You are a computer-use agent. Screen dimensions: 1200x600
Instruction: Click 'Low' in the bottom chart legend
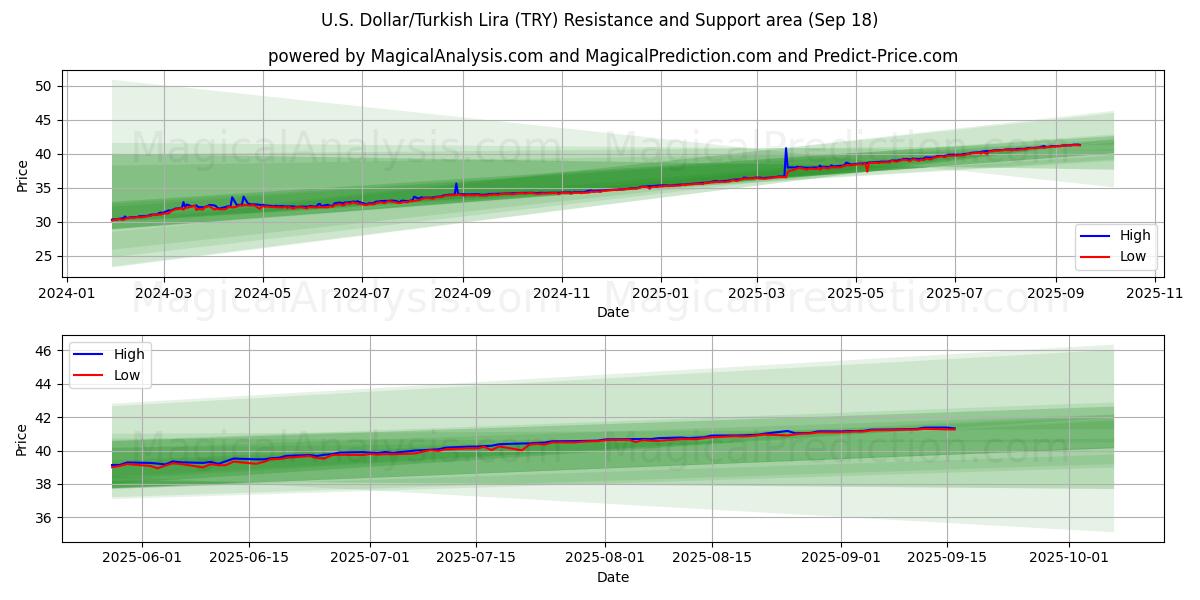[127, 375]
